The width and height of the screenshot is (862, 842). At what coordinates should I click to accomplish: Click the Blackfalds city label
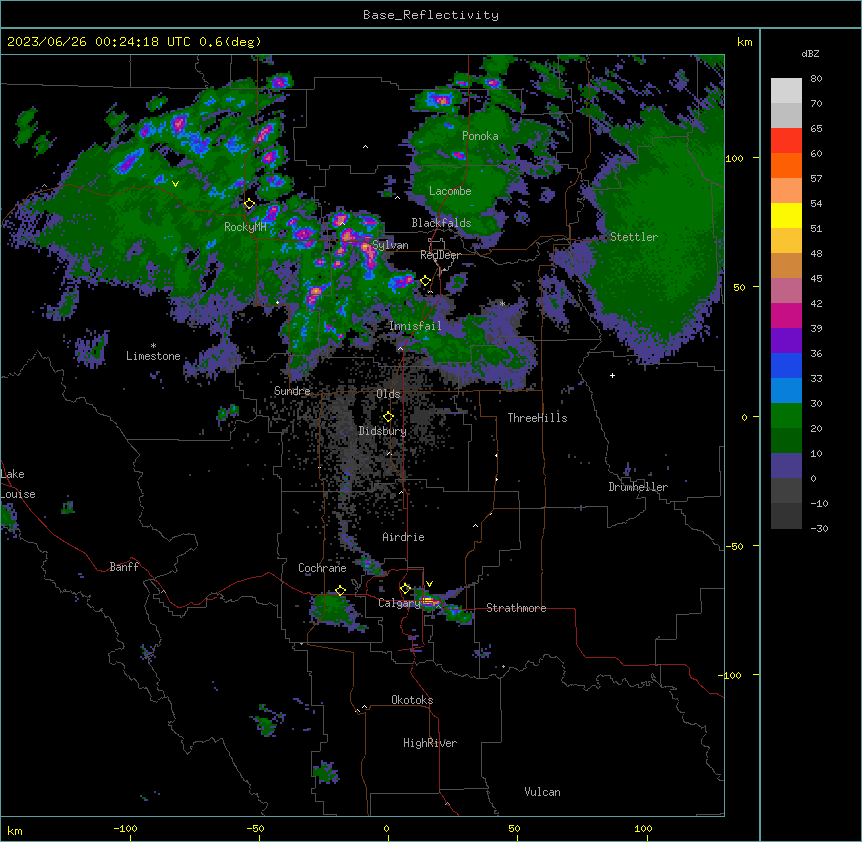tap(441, 223)
